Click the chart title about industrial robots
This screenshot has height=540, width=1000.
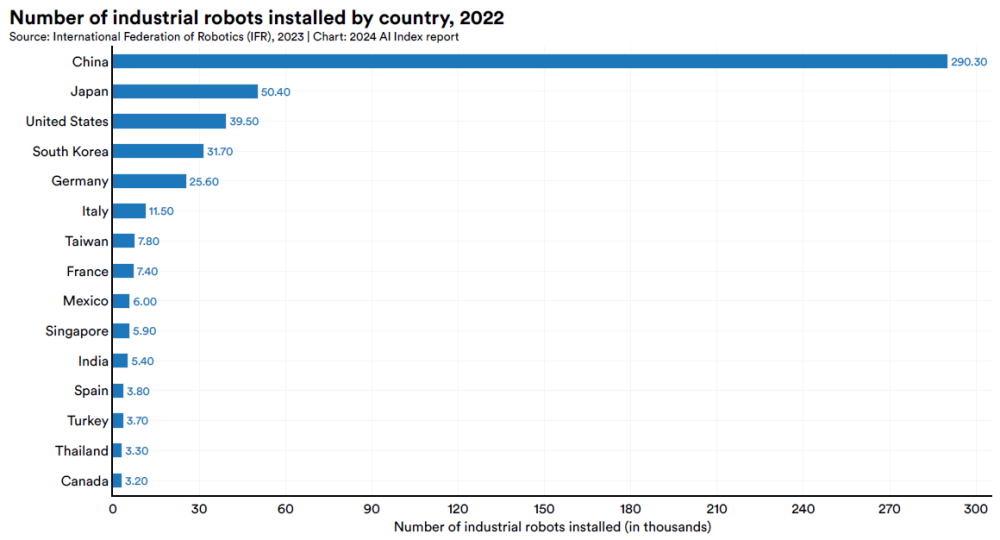pos(257,17)
